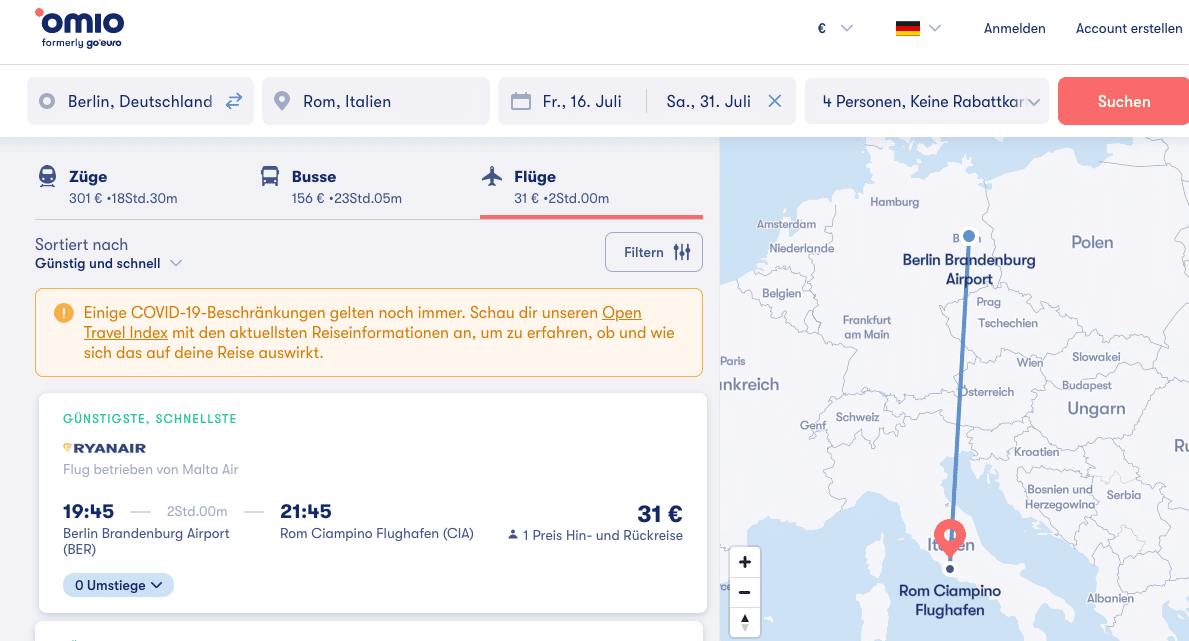This screenshot has width=1189, height=641.
Task: Click the Omio logo
Action: click(x=80, y=29)
